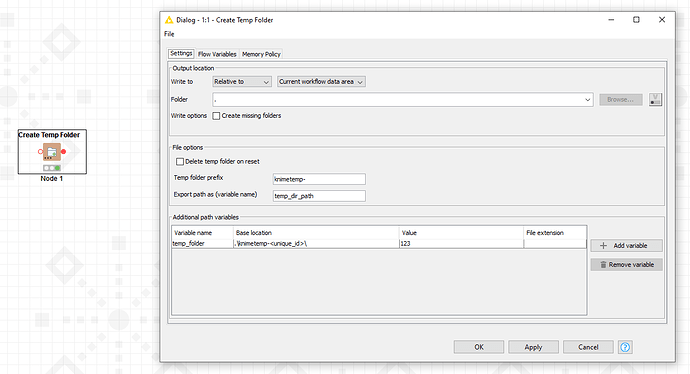The image size is (690, 374).
Task: Click the node's red output port
Action: (x=63, y=152)
